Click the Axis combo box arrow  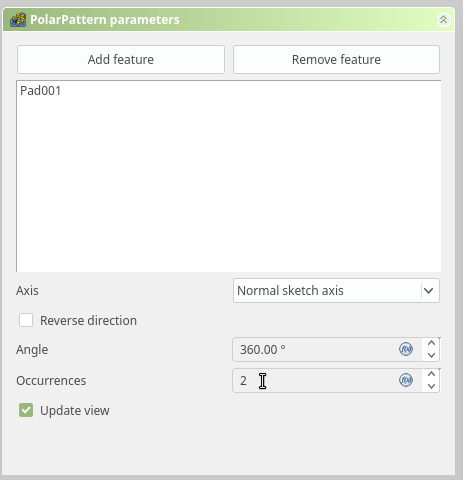(429, 291)
